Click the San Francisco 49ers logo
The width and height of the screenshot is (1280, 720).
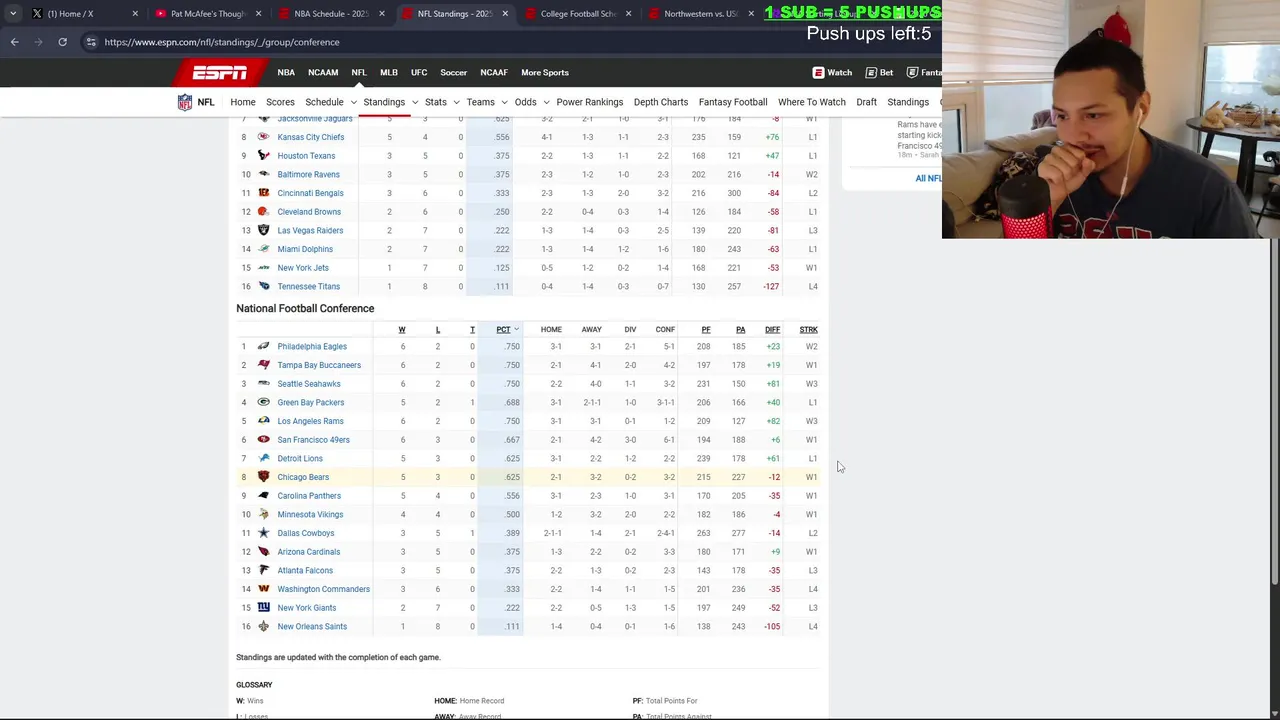[x=264, y=440]
